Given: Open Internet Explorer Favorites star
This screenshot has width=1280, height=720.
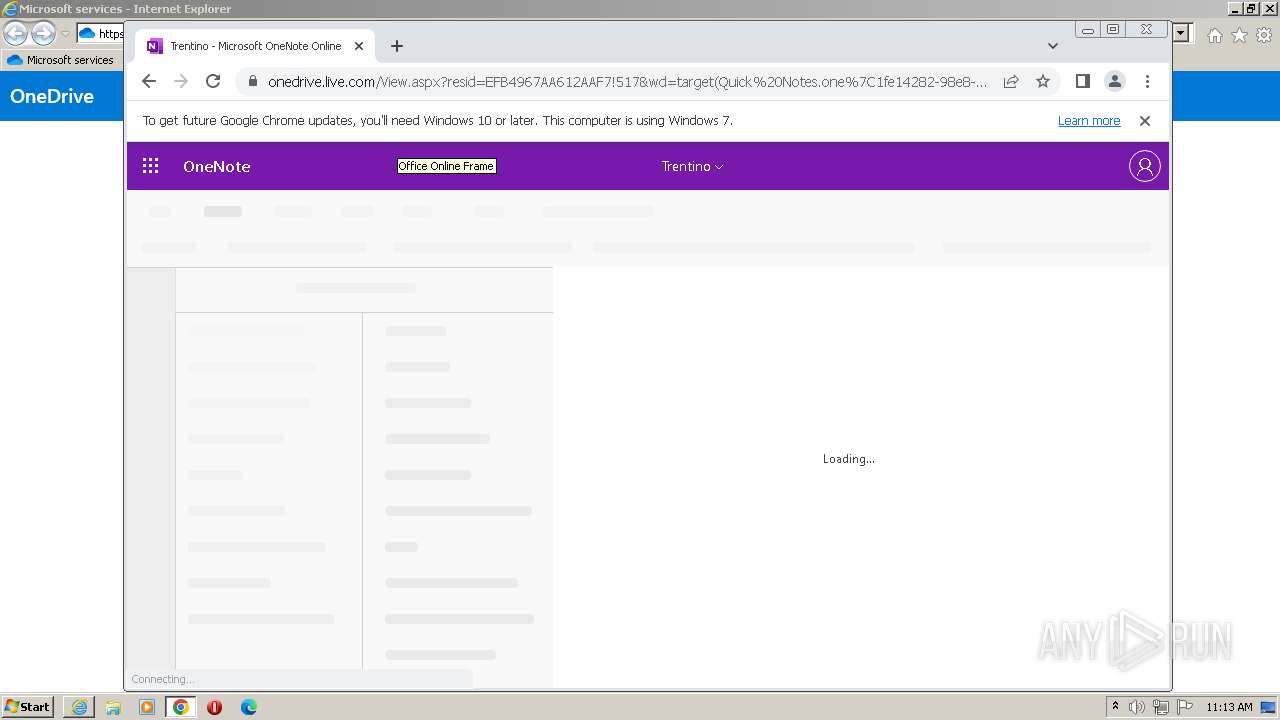Looking at the screenshot, I should [x=1239, y=35].
